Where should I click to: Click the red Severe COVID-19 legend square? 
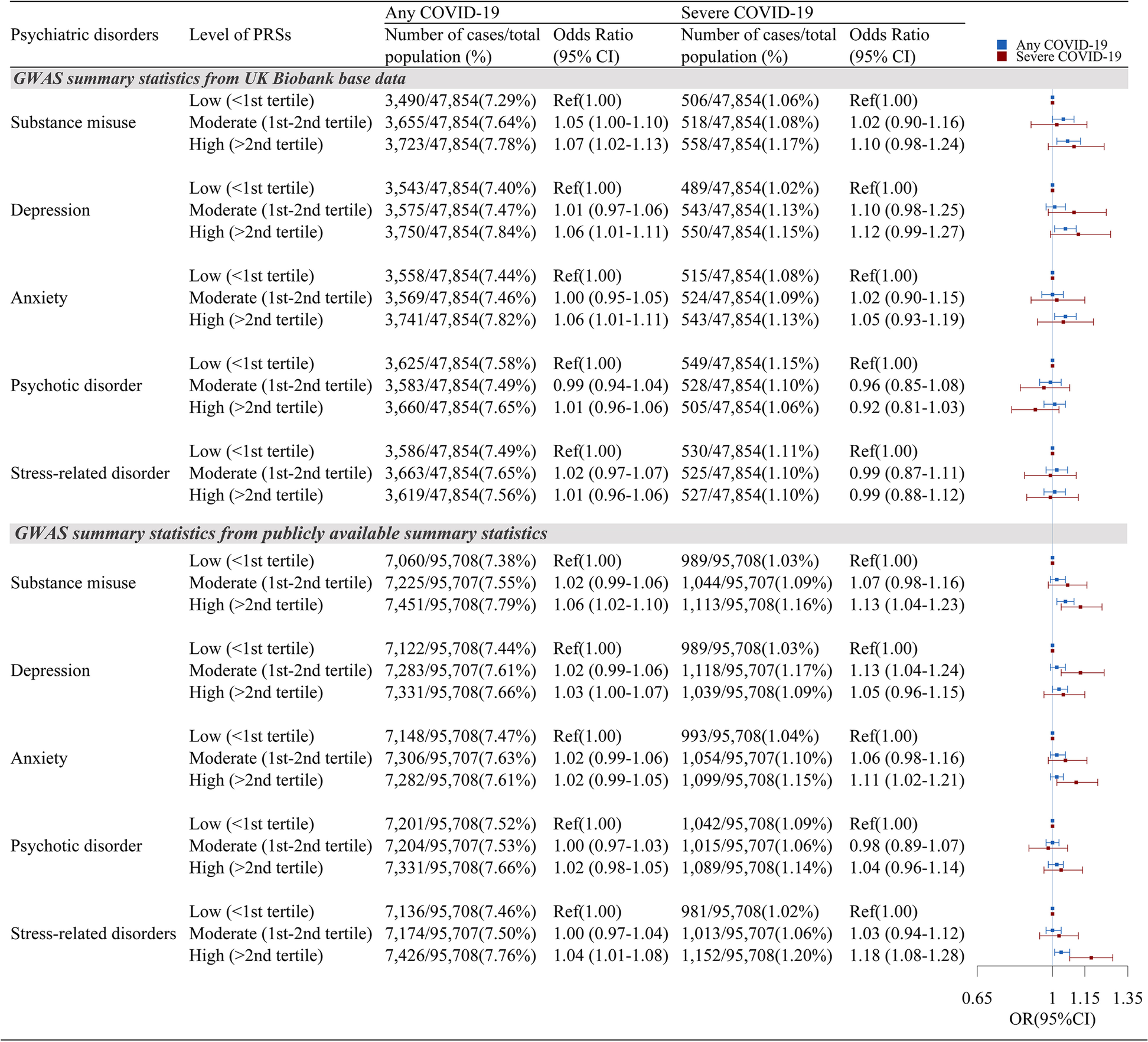(1002, 57)
